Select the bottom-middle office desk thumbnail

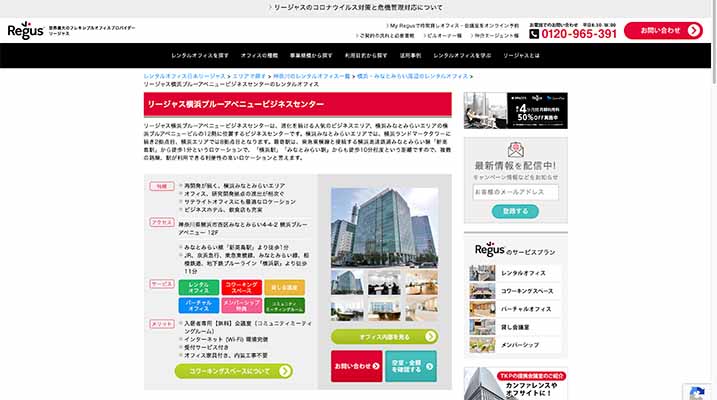384,309
